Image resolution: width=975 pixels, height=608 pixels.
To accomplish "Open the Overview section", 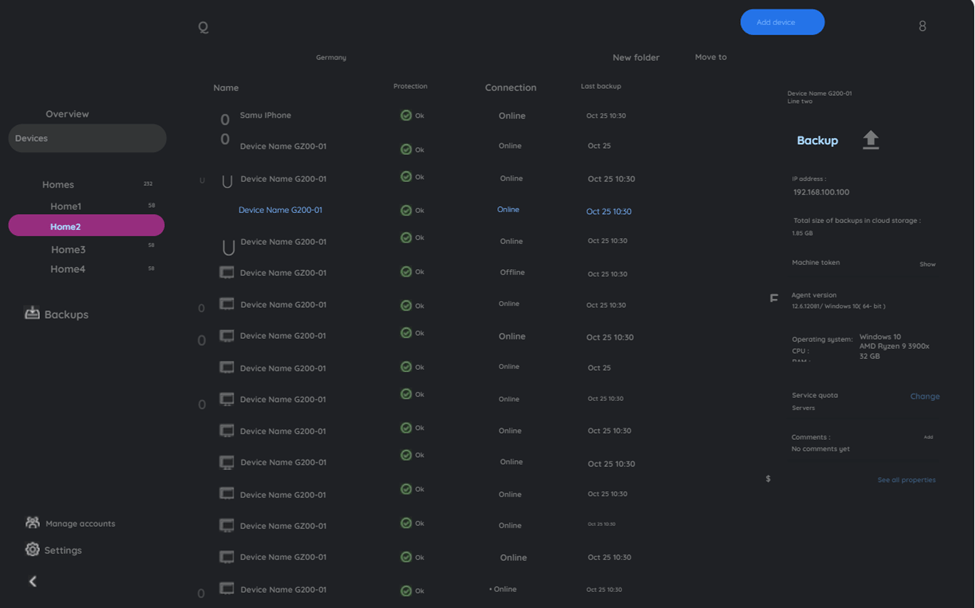I will pos(67,114).
